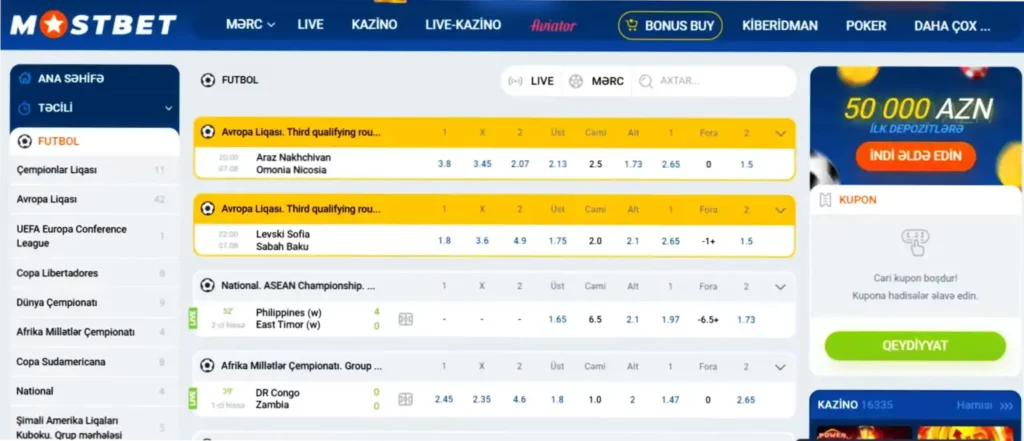Collapse the Araz Nakhchivan league section
The width and height of the screenshot is (1024, 441).
[x=780, y=132]
